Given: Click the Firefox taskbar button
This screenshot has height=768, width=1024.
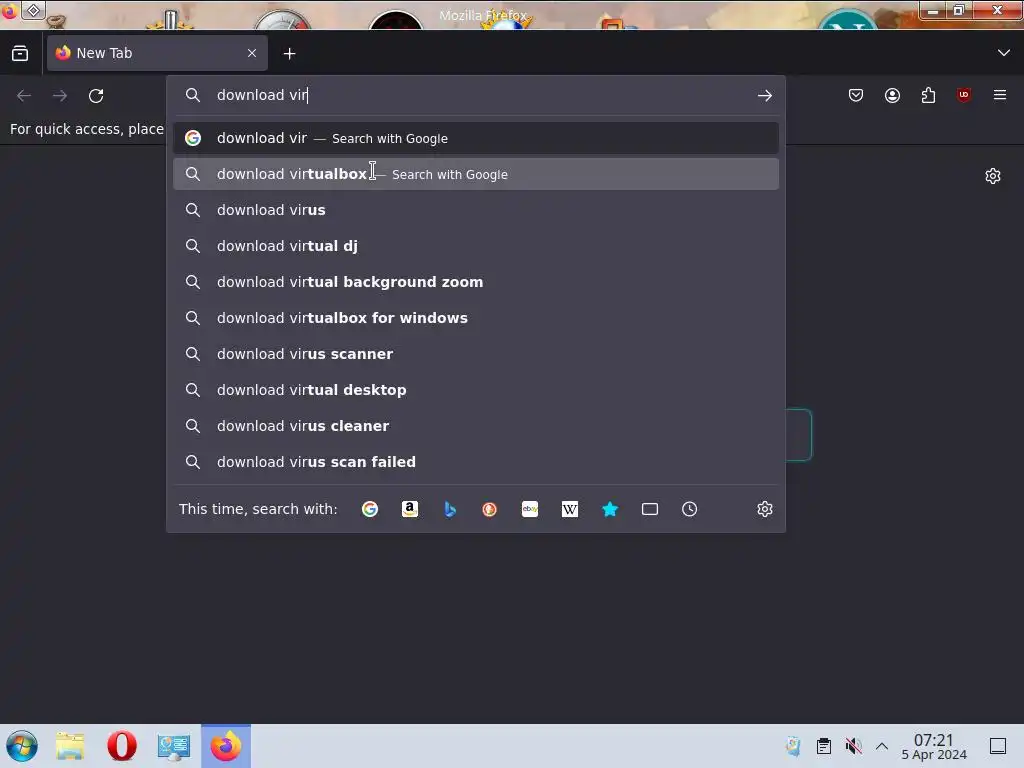Looking at the screenshot, I should [x=226, y=746].
